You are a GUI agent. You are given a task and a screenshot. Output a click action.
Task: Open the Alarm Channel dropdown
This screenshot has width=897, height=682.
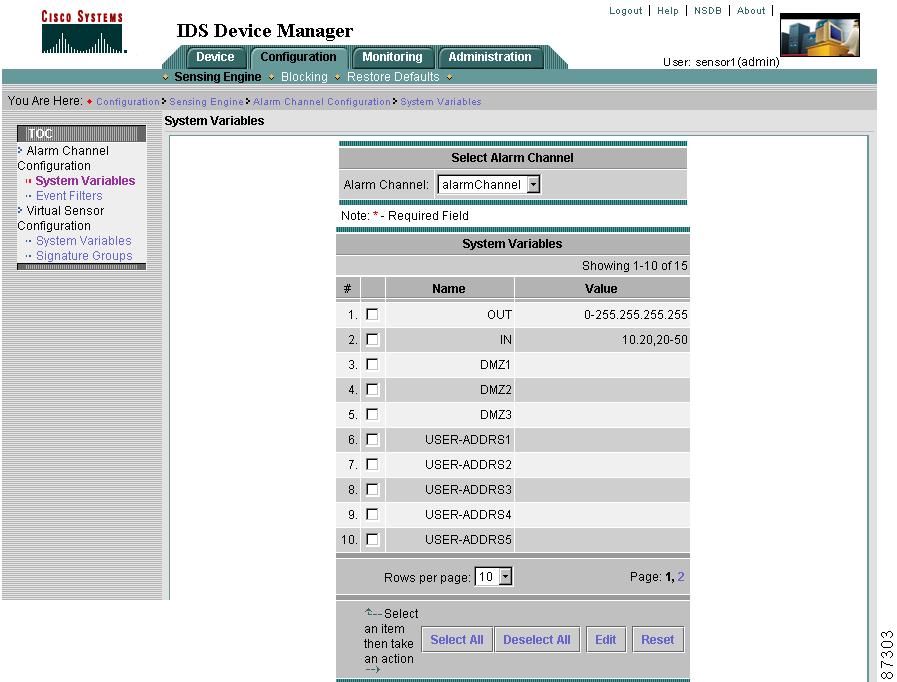pos(533,184)
